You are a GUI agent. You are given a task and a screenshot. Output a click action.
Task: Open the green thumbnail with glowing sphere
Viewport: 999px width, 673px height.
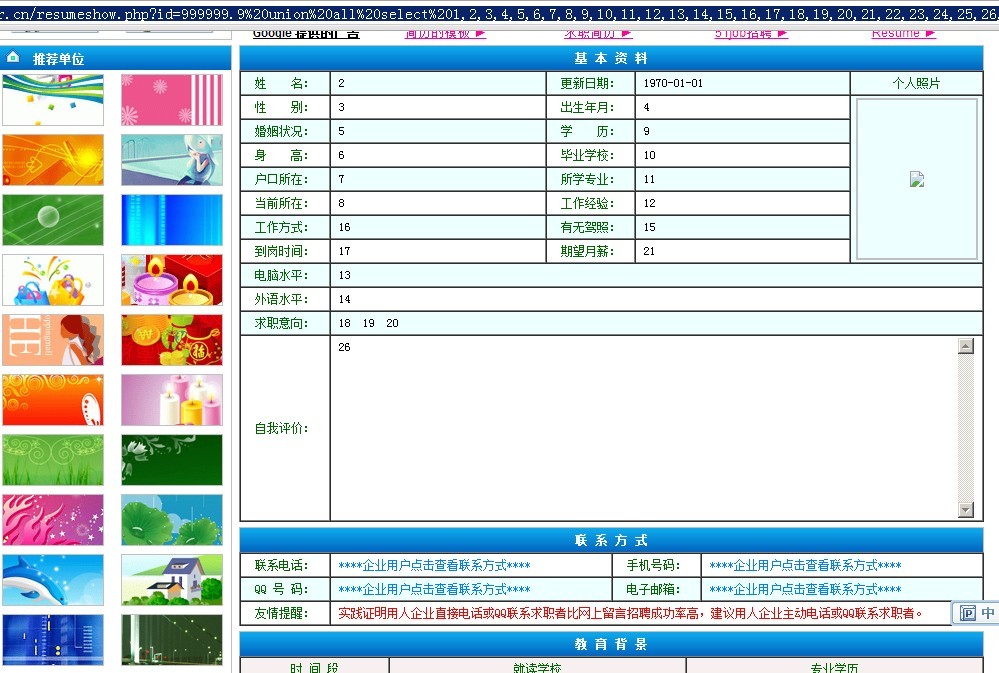[x=53, y=220]
